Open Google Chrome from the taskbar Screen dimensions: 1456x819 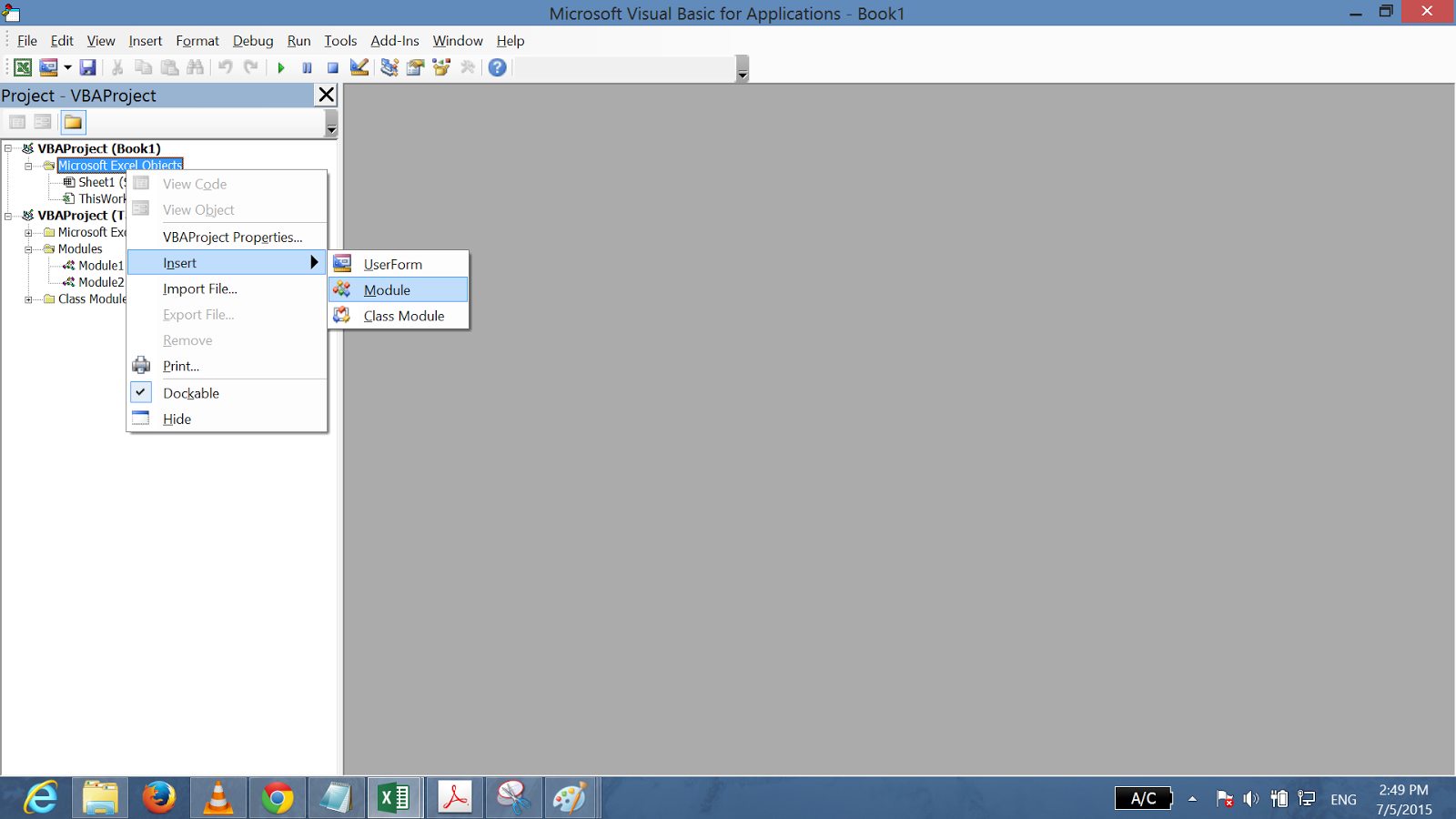tap(278, 798)
